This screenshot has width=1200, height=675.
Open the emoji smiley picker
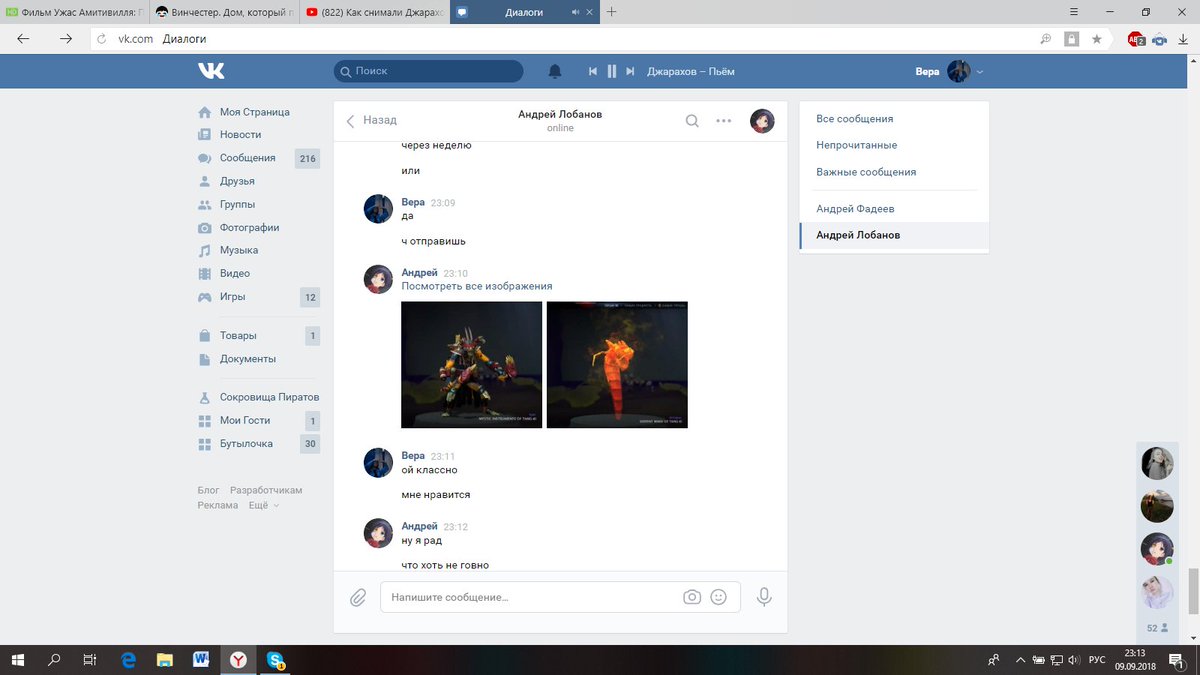click(718, 597)
